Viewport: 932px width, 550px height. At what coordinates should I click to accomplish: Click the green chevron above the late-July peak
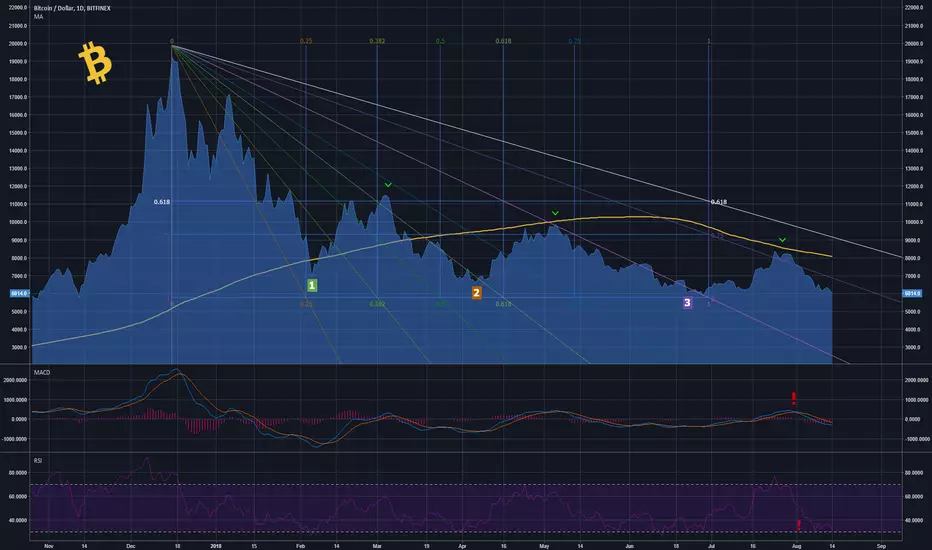(x=783, y=240)
